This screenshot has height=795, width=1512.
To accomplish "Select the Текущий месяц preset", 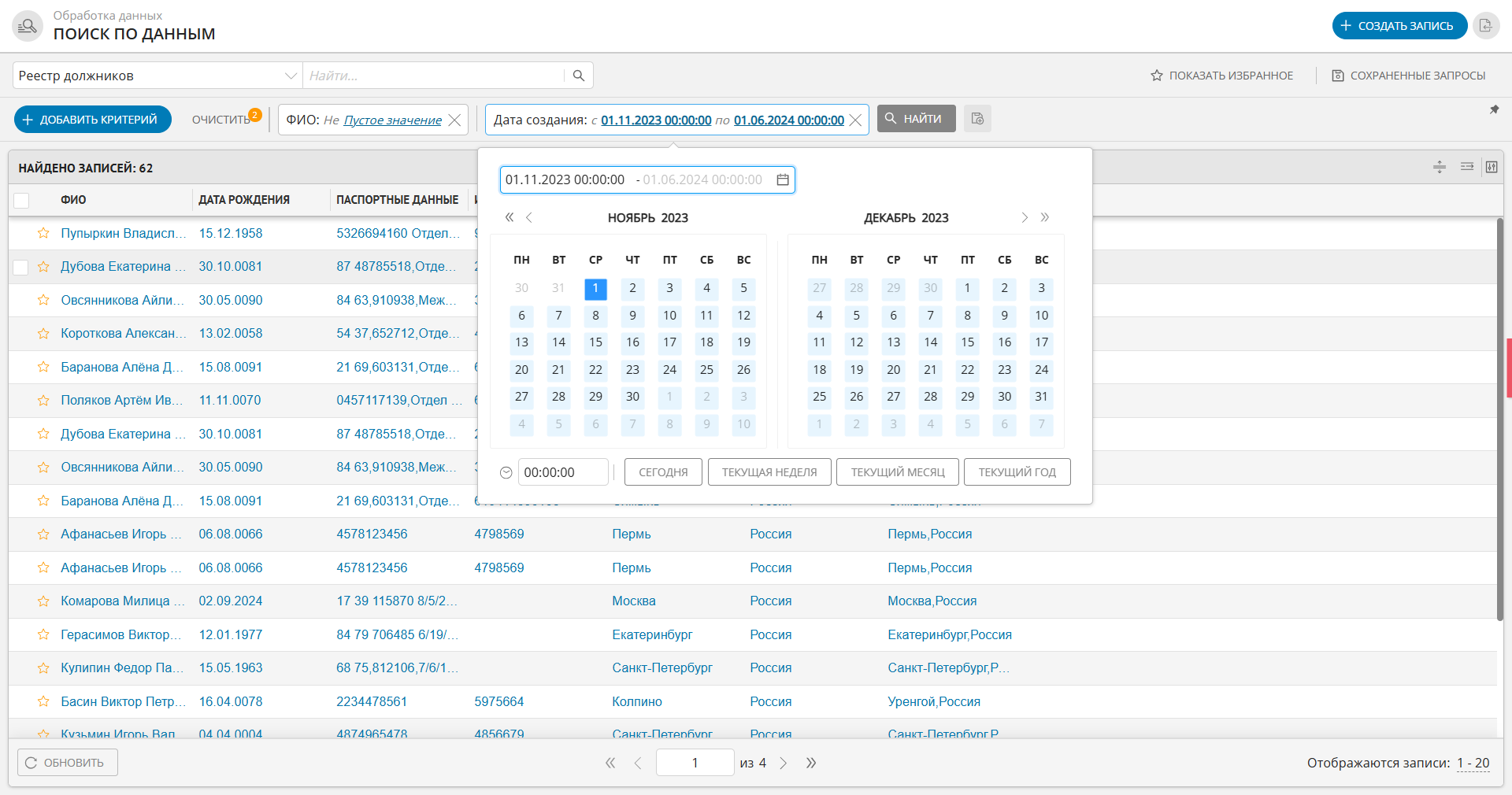I will [x=897, y=472].
